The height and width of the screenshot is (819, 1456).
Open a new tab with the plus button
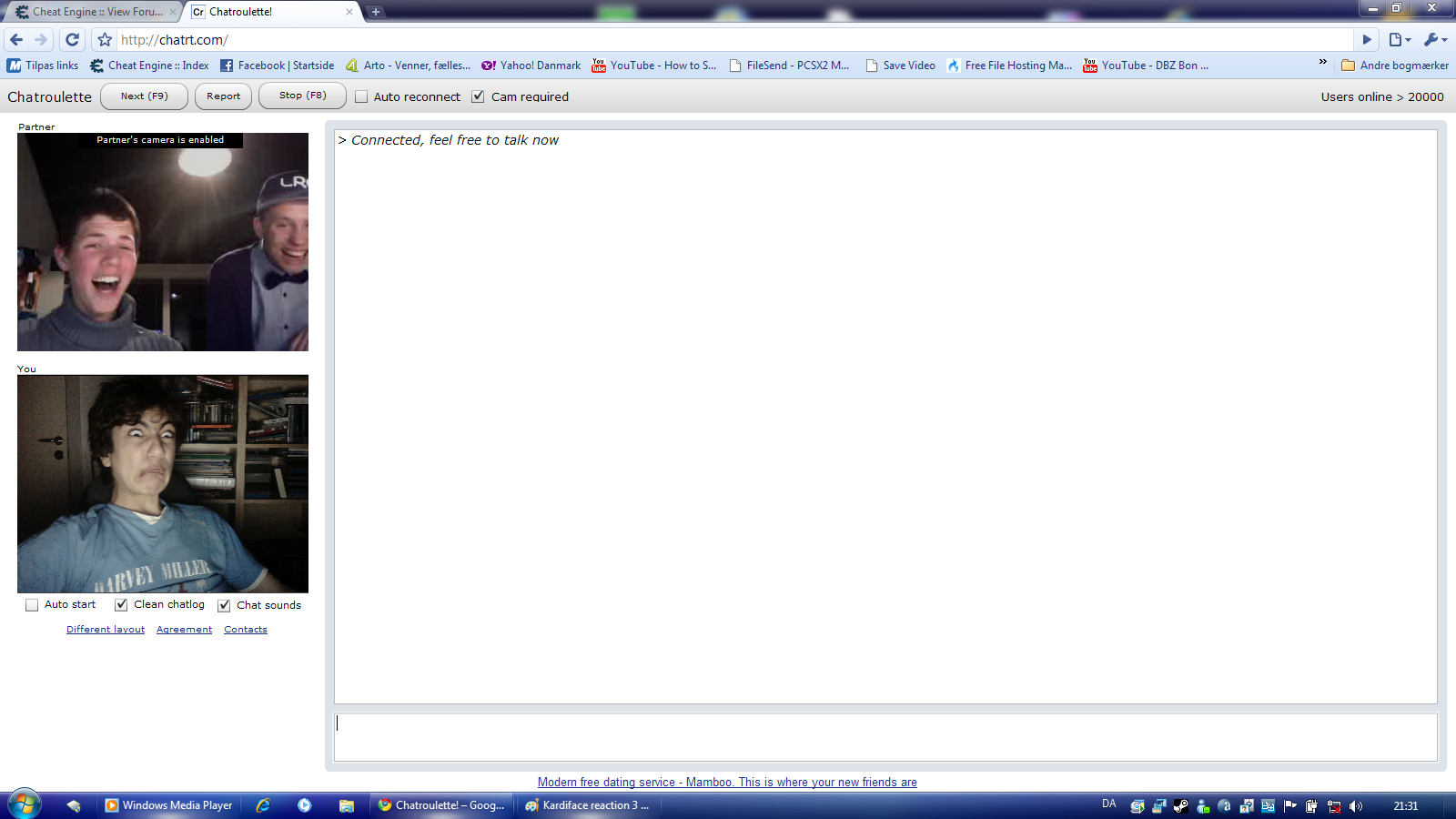click(x=376, y=12)
